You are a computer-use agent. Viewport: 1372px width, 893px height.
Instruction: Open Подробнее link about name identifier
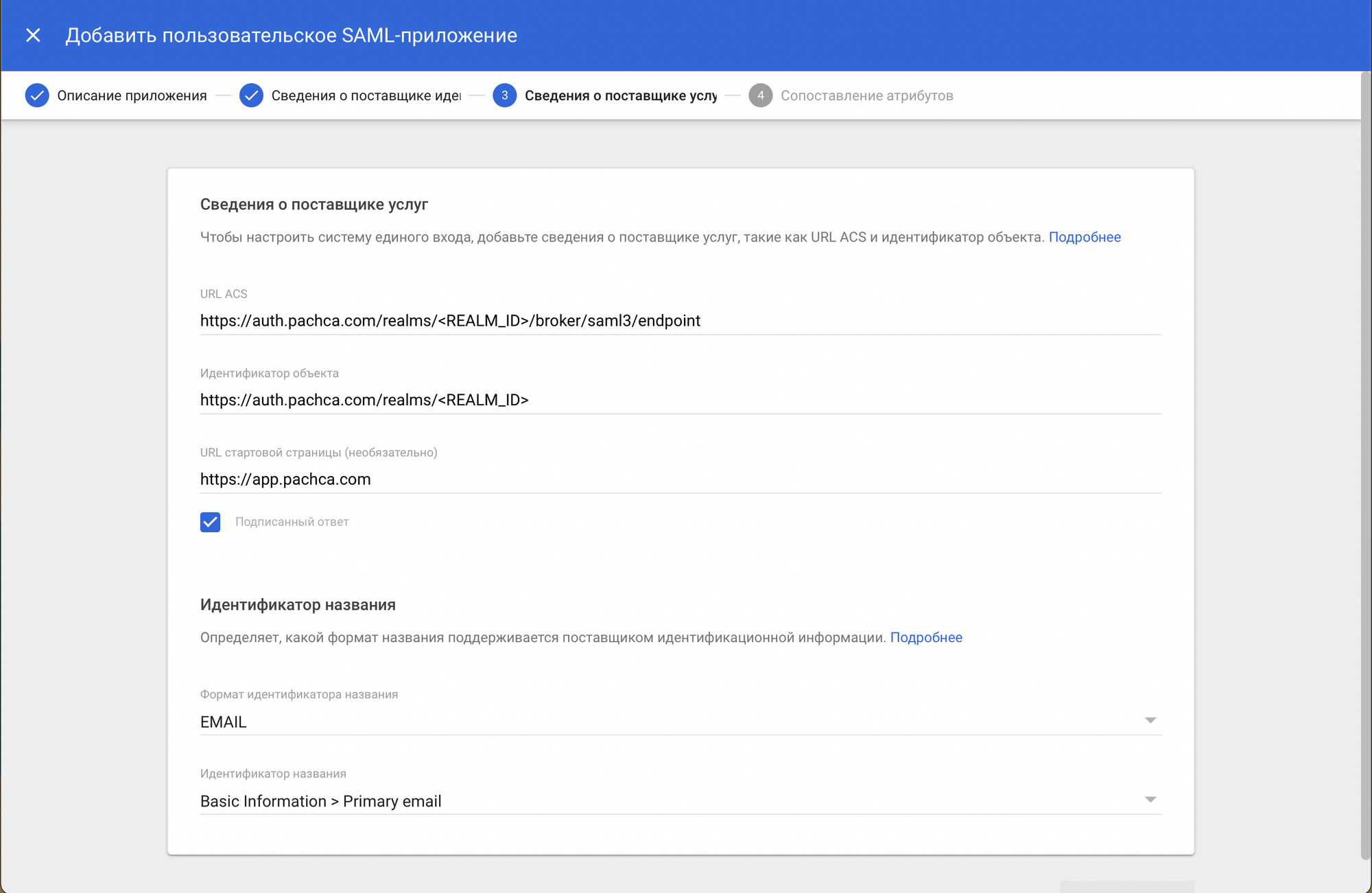pyautogui.click(x=925, y=637)
